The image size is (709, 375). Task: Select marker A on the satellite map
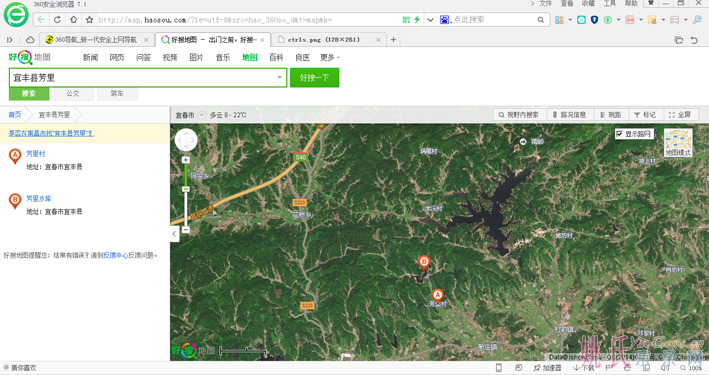tap(437, 296)
